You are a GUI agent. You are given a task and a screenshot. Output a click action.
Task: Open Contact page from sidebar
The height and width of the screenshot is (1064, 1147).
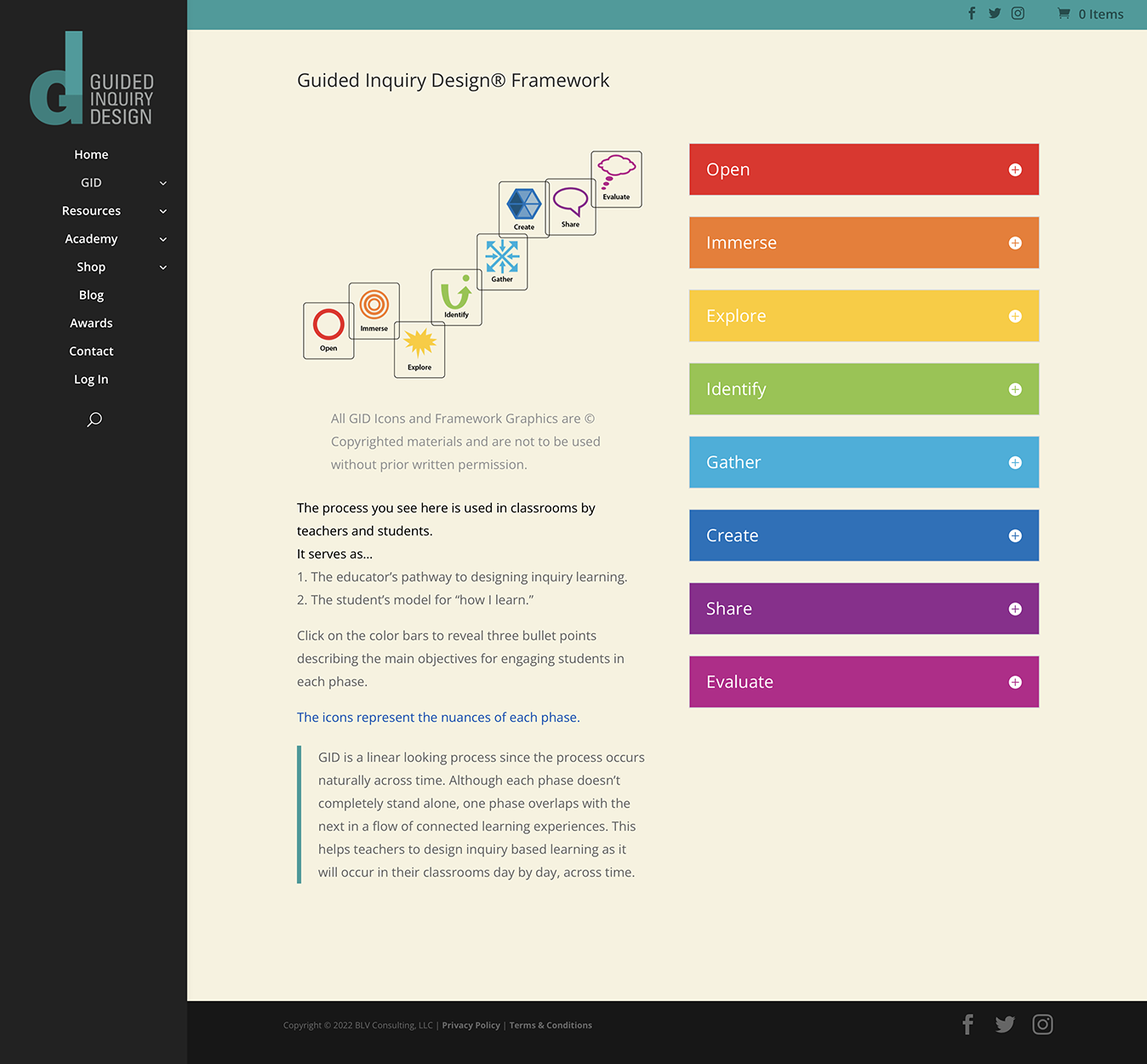[91, 351]
